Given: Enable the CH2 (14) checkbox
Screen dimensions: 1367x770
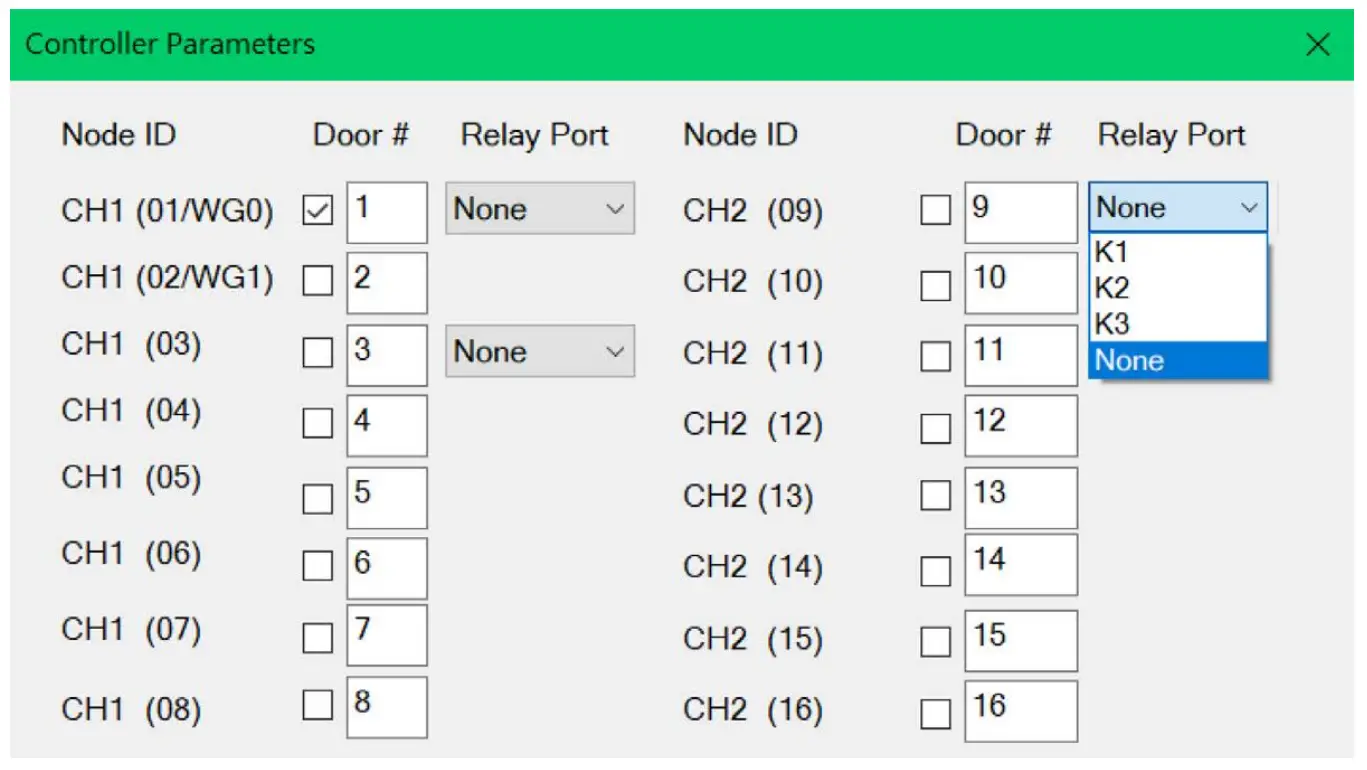Looking at the screenshot, I should (935, 569).
